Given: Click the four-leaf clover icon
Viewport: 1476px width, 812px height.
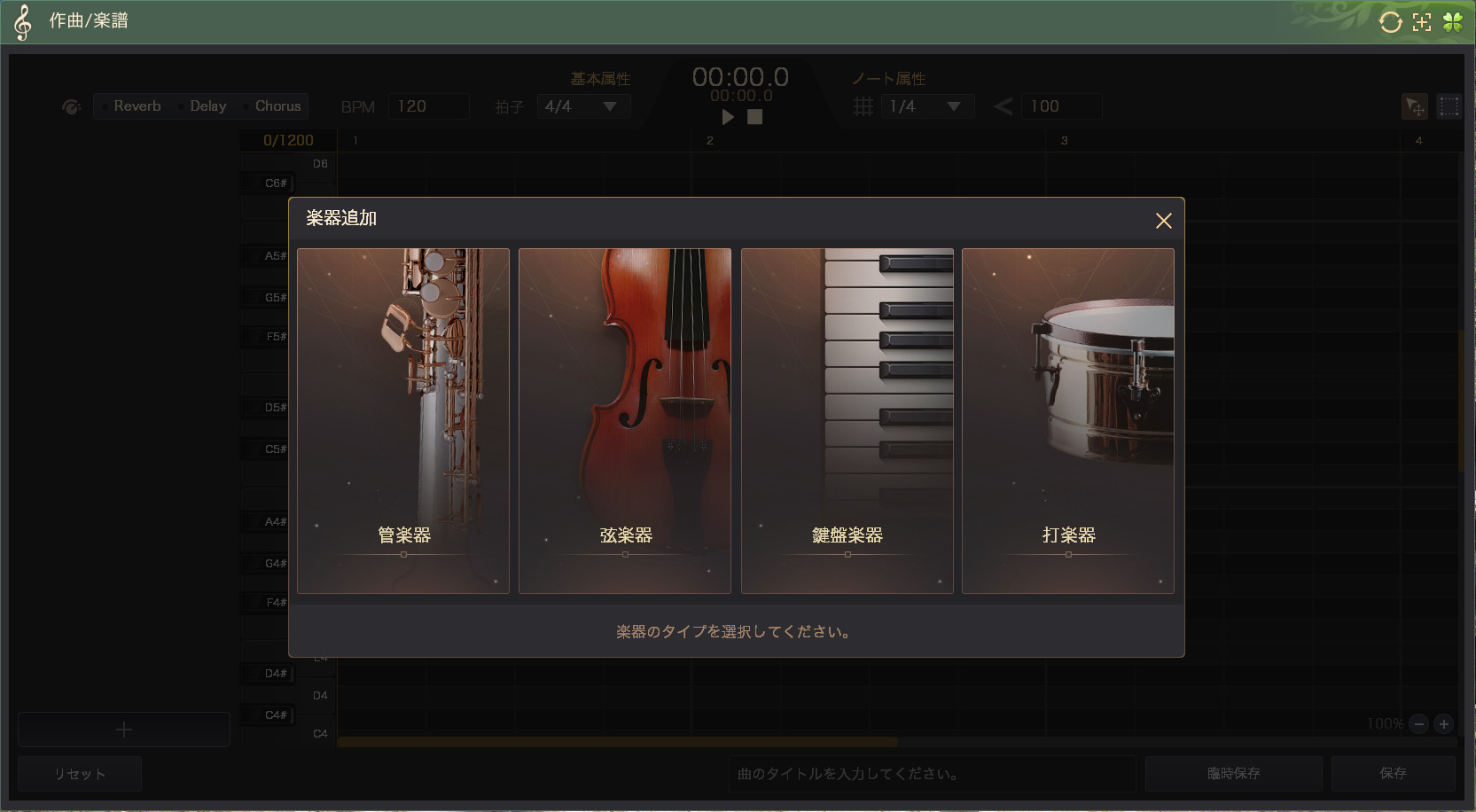Looking at the screenshot, I should pos(1453,22).
